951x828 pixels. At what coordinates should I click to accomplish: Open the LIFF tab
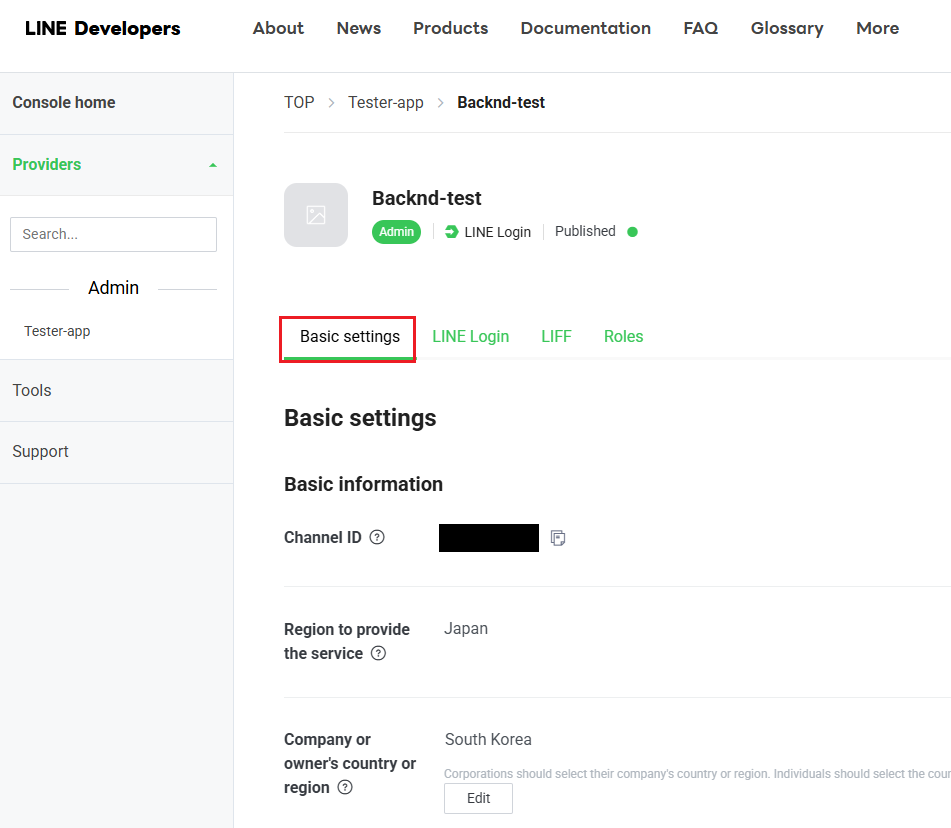point(556,336)
